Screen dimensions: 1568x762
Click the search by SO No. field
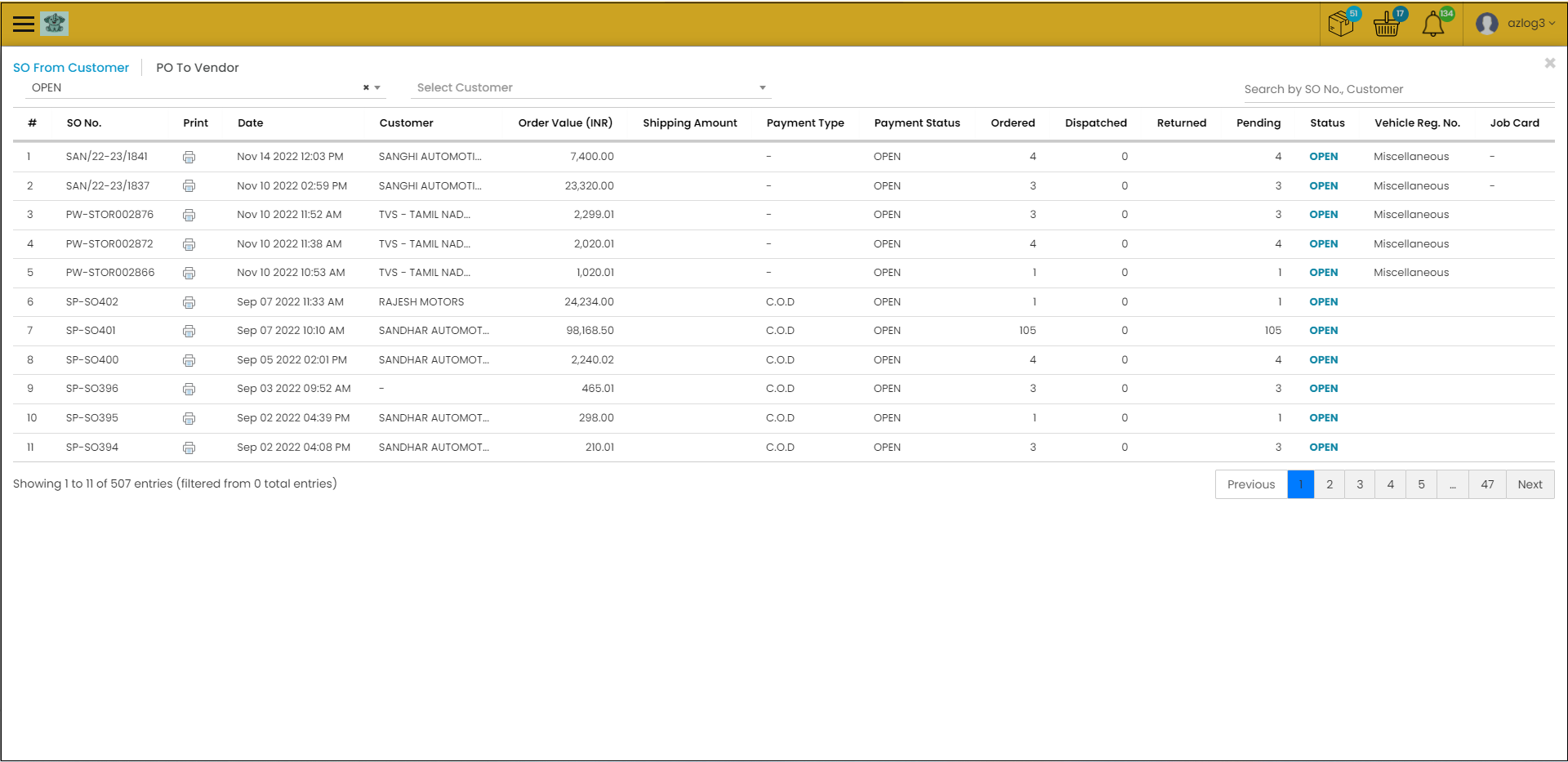(1398, 89)
